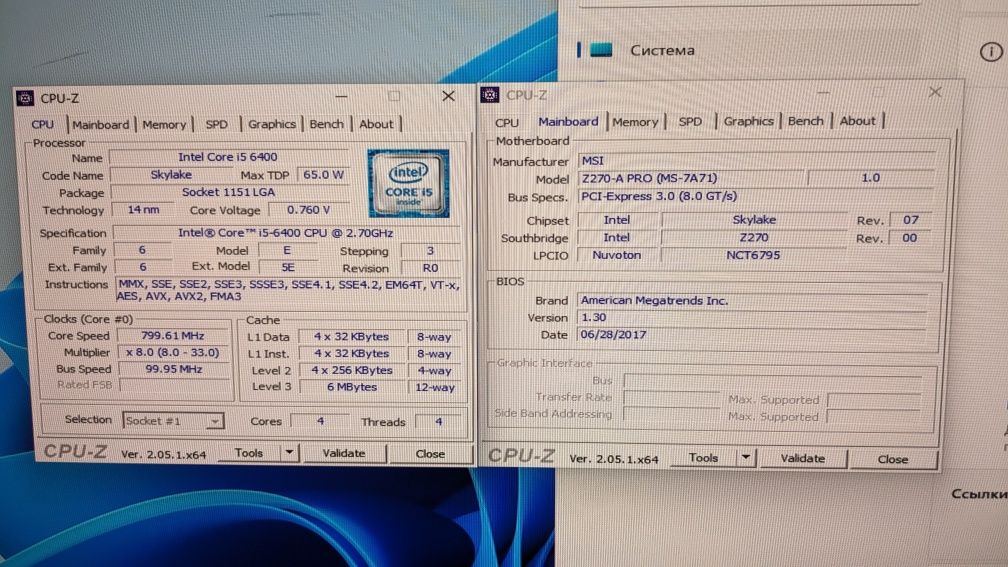Screen dimensions: 1008x567
Task: Click the Система heading in Settings window
Action: [662, 50]
